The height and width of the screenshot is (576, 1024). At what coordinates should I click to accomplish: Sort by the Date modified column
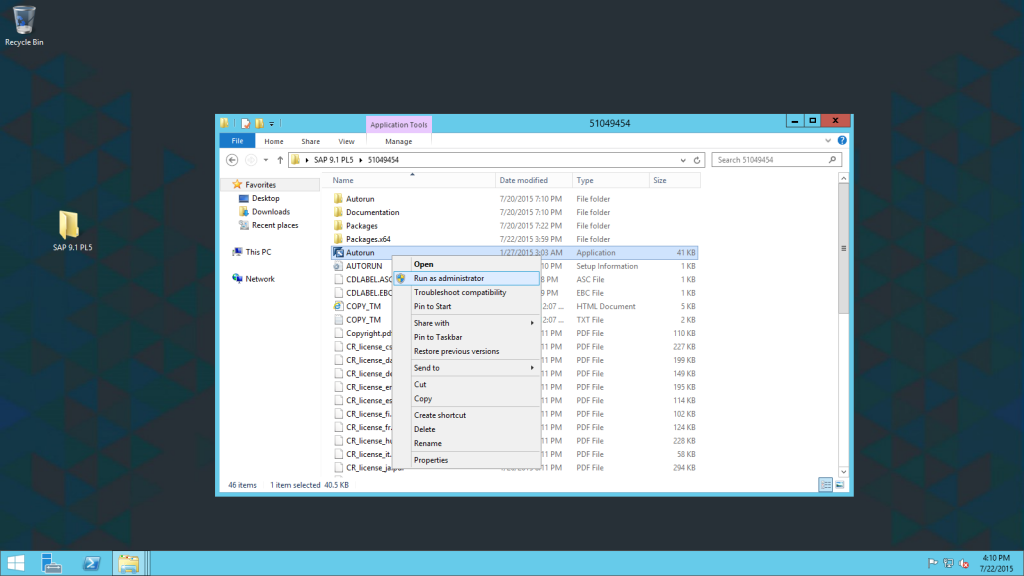tap(534, 180)
